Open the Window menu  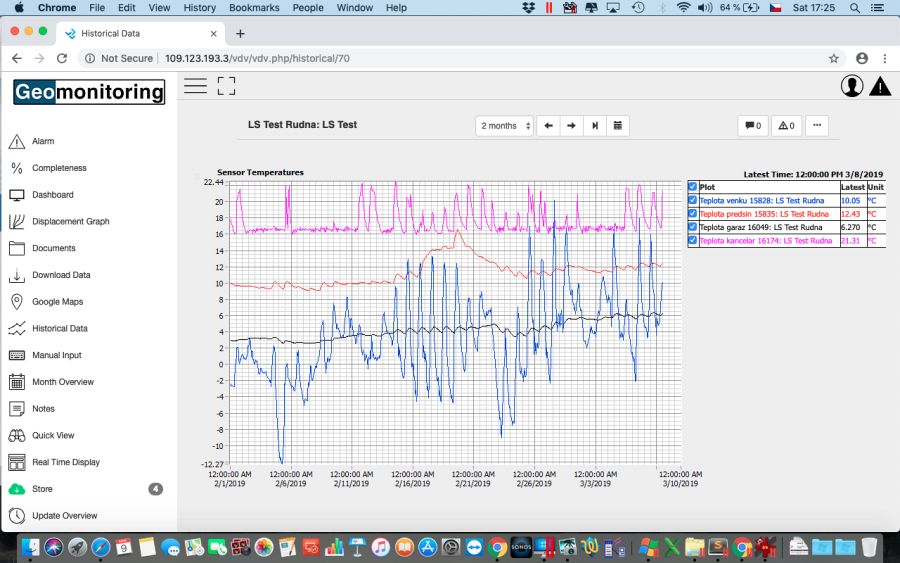point(355,7)
